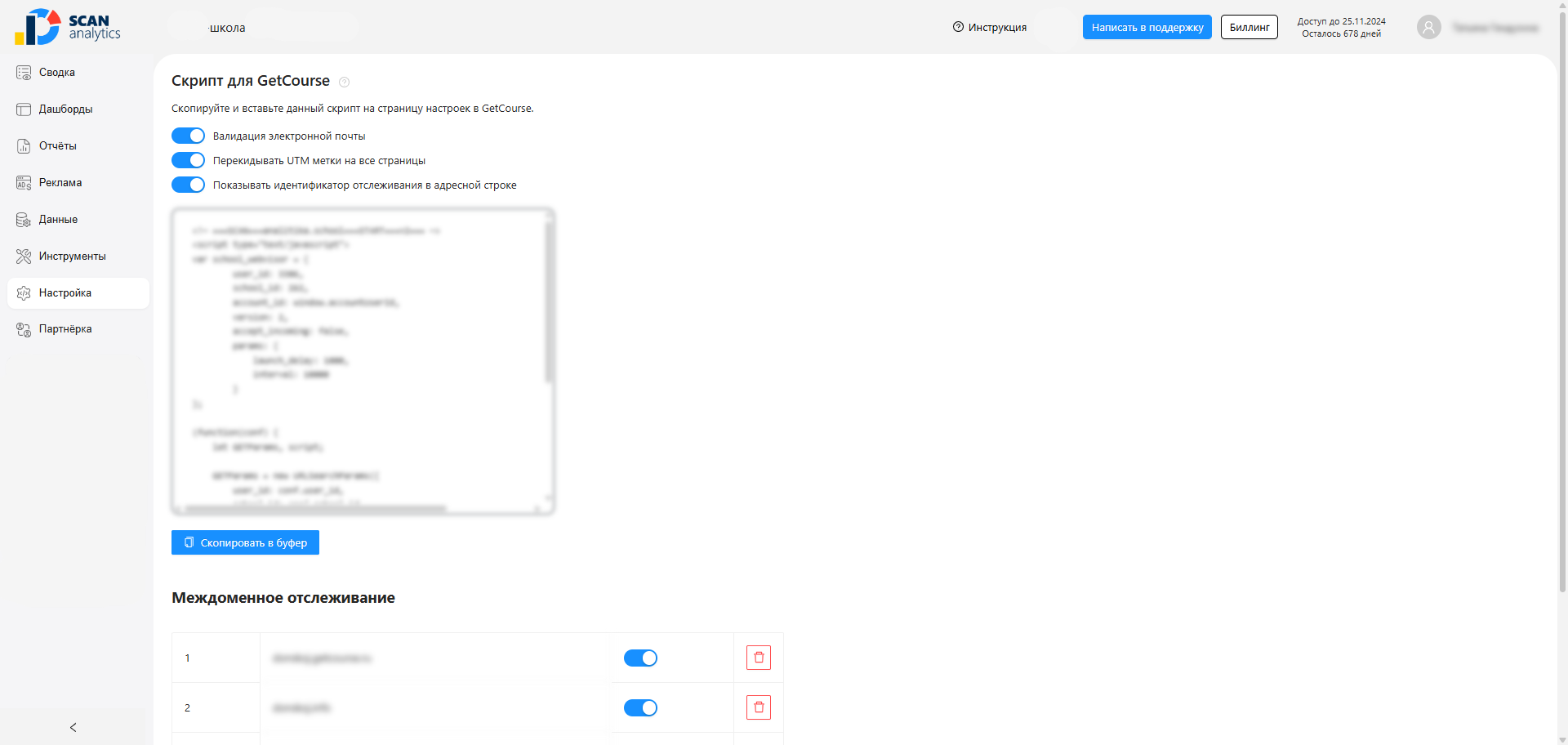The width and height of the screenshot is (1568, 745).
Task: Click the Данные sidebar icon
Action: click(24, 220)
